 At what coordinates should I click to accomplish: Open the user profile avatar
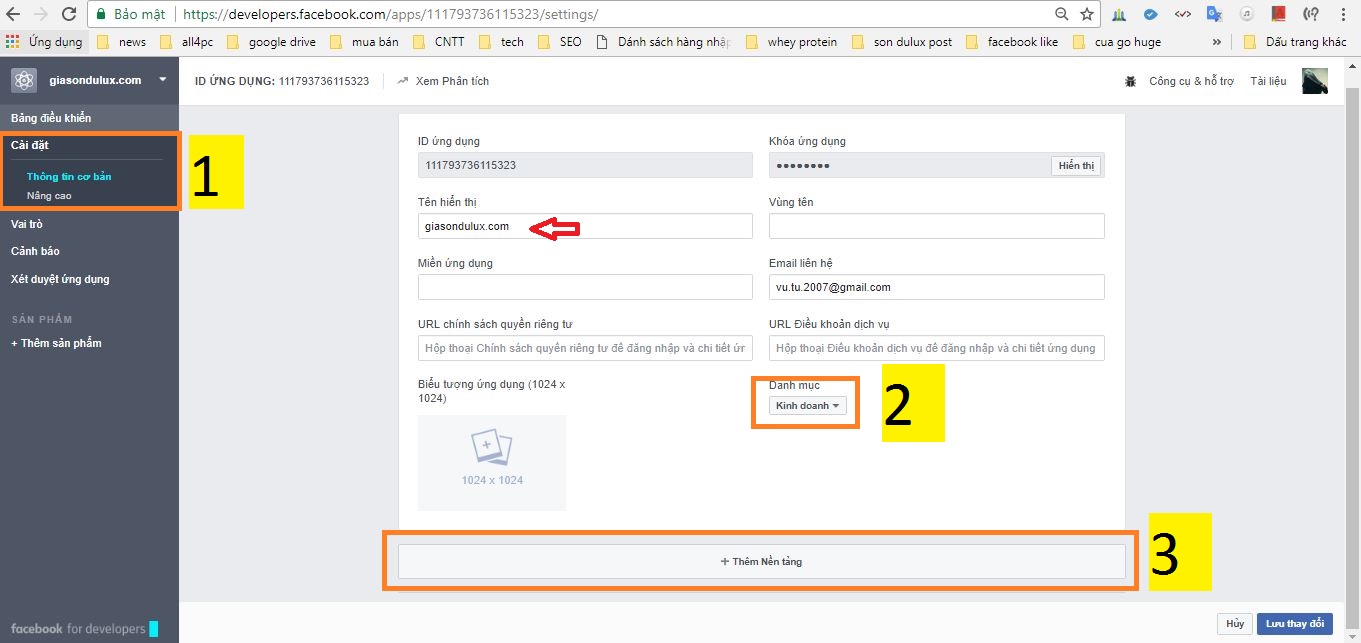(1315, 81)
